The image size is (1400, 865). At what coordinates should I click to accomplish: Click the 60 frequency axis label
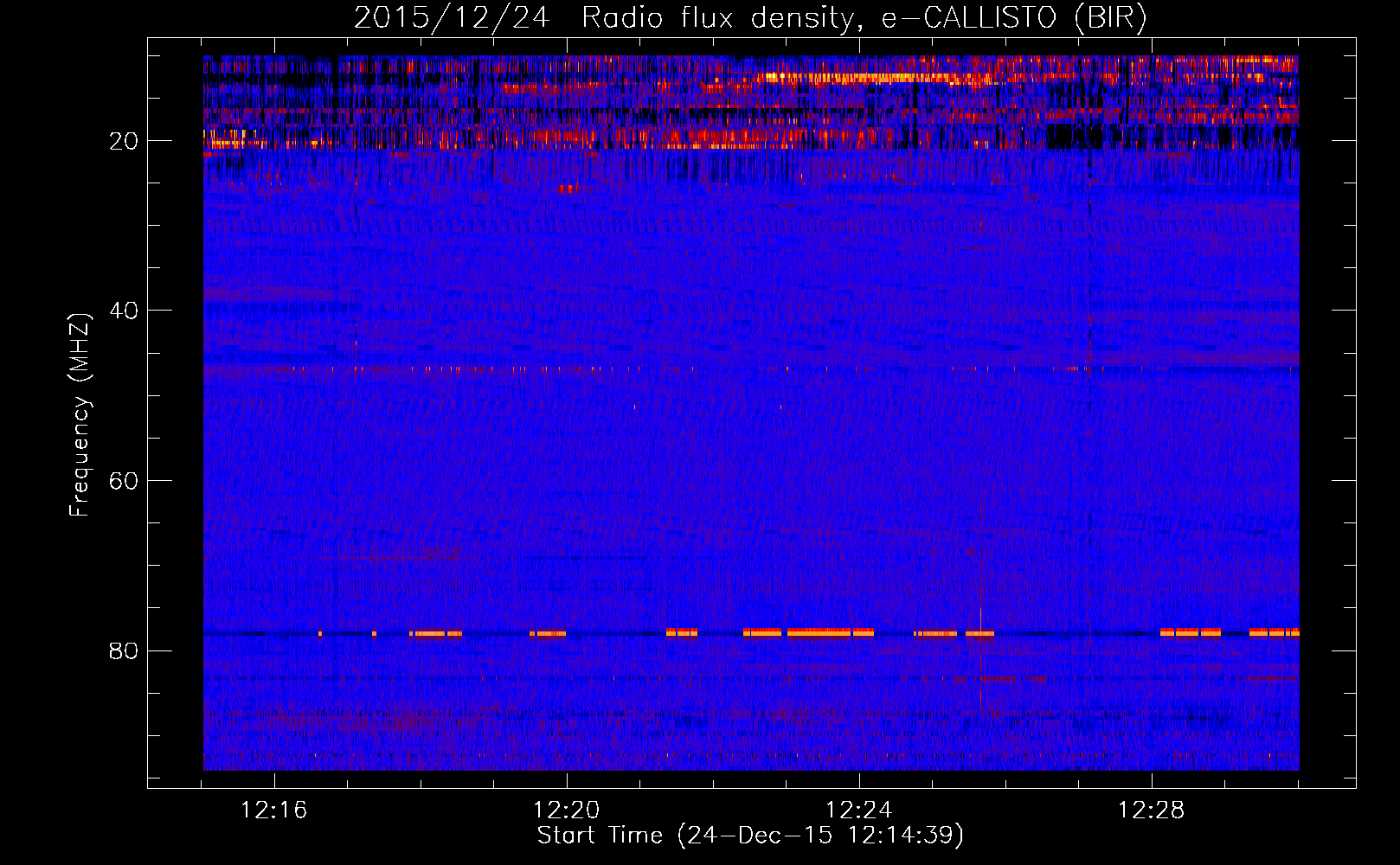pos(124,481)
